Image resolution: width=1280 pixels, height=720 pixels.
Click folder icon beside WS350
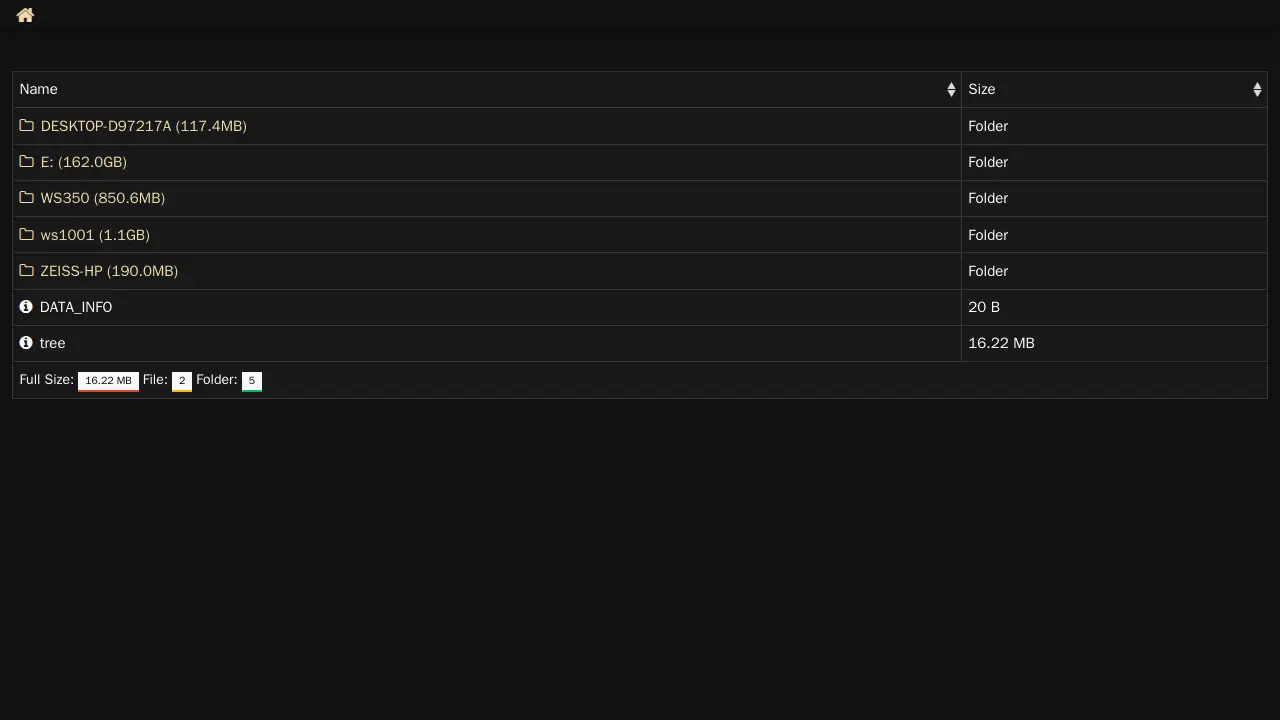pos(27,198)
